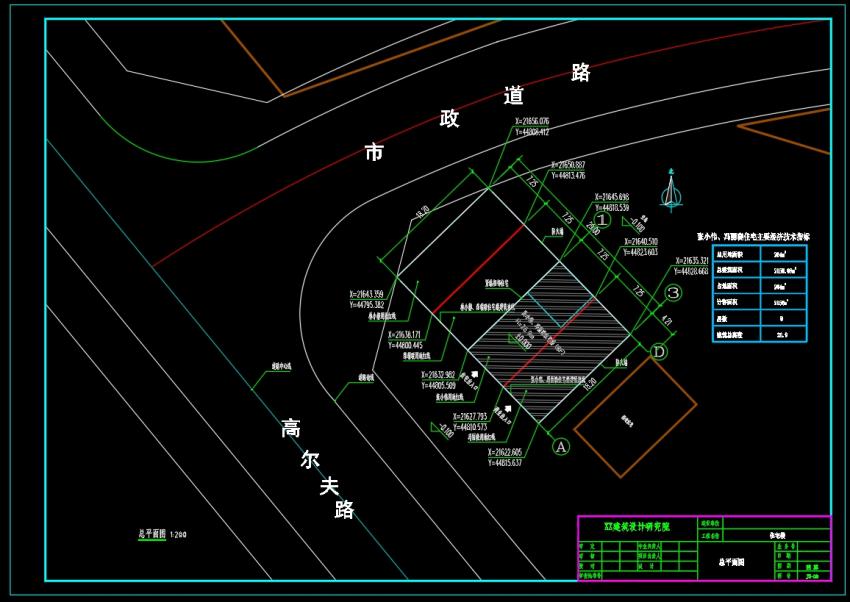Image resolution: width=850 pixels, height=602 pixels.
Task: Click the road label character 高
Action: click(x=291, y=428)
